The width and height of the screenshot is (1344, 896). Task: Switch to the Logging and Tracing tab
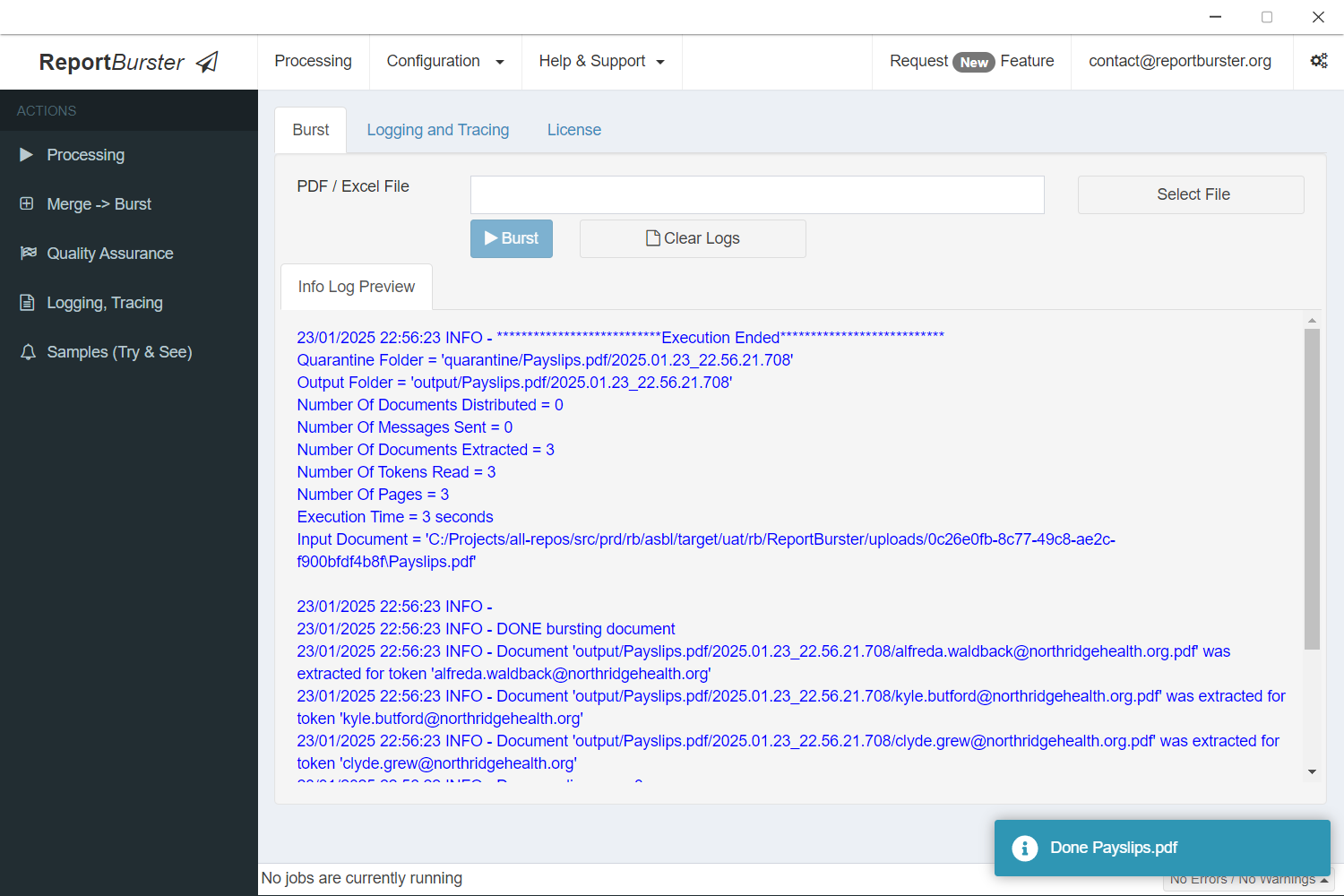click(437, 130)
